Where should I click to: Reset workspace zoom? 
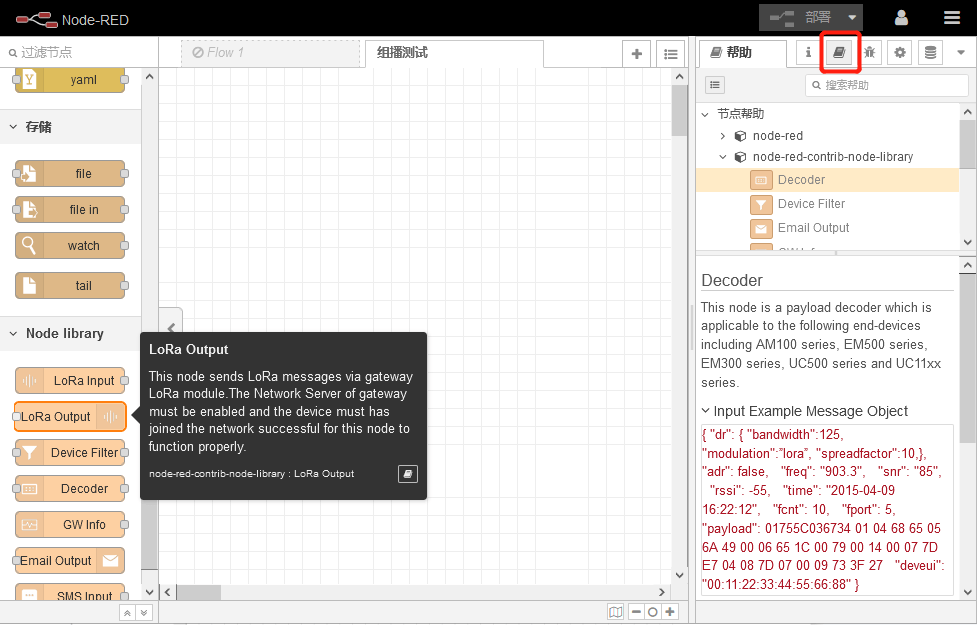[x=652, y=612]
